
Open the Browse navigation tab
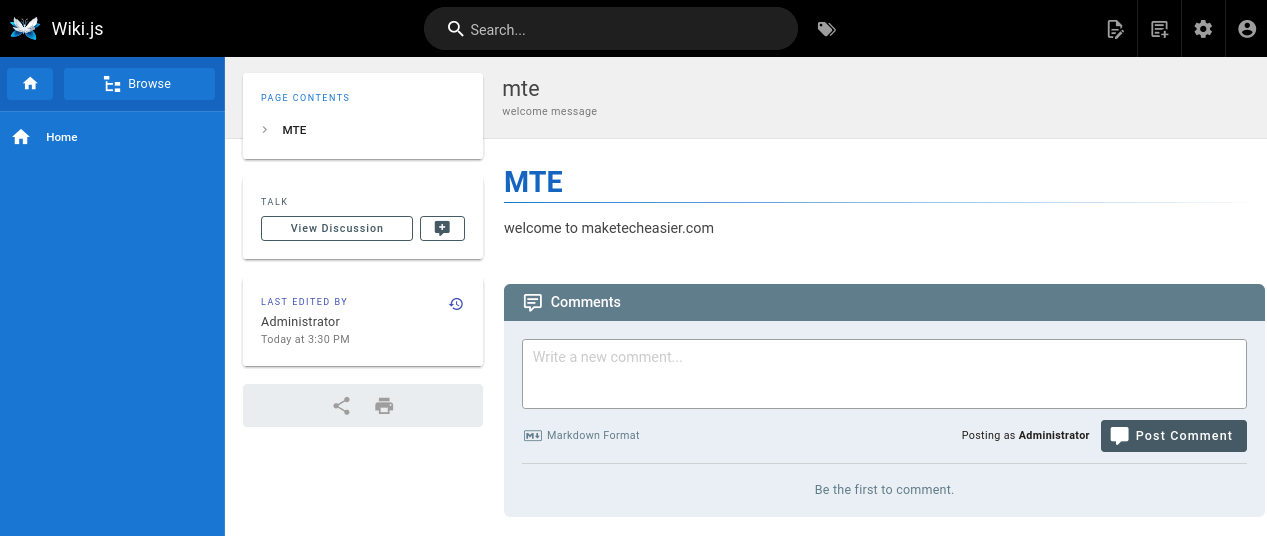pos(139,84)
